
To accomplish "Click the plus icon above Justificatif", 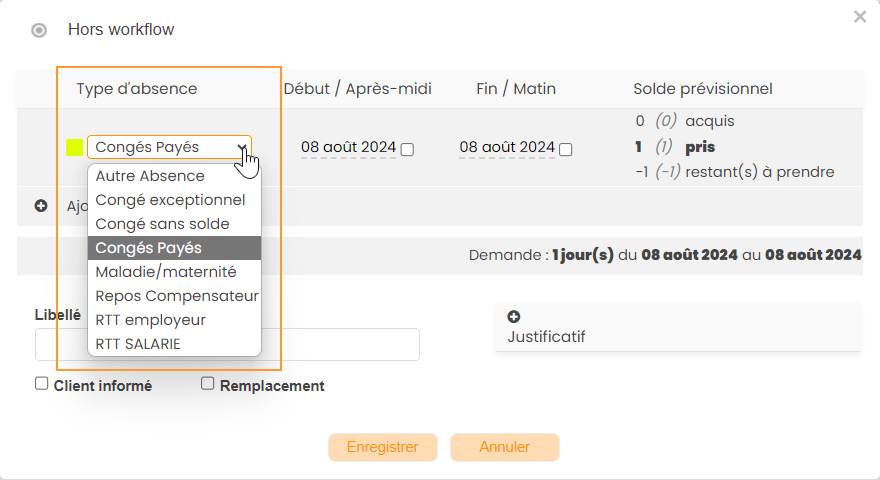I will click(x=514, y=317).
